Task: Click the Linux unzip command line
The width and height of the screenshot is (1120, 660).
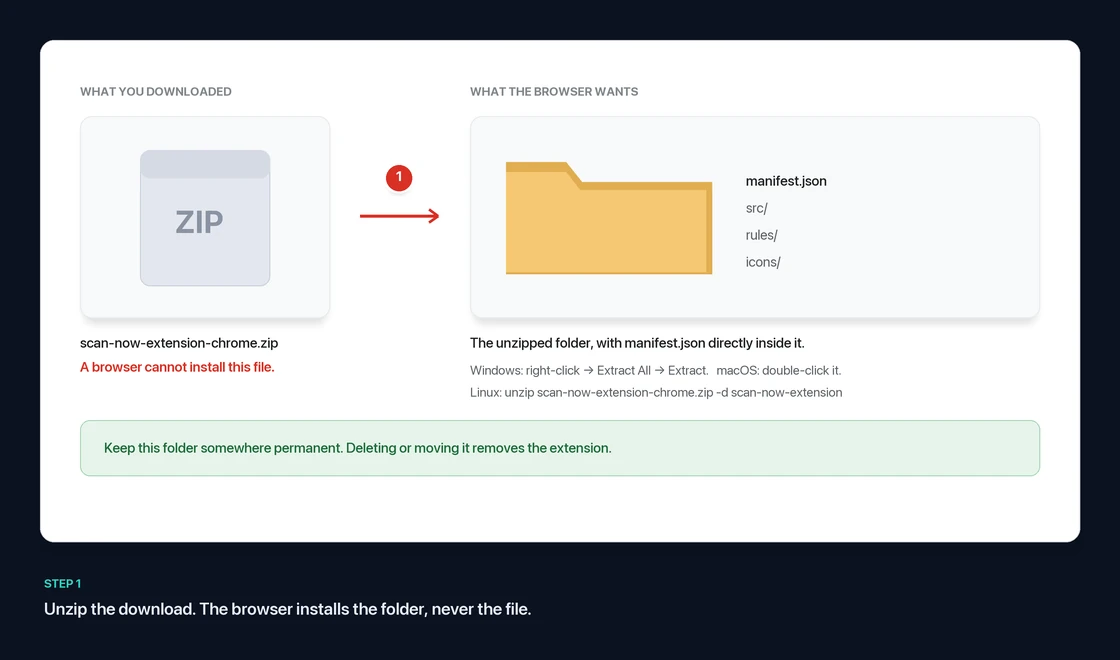Action: [656, 393]
